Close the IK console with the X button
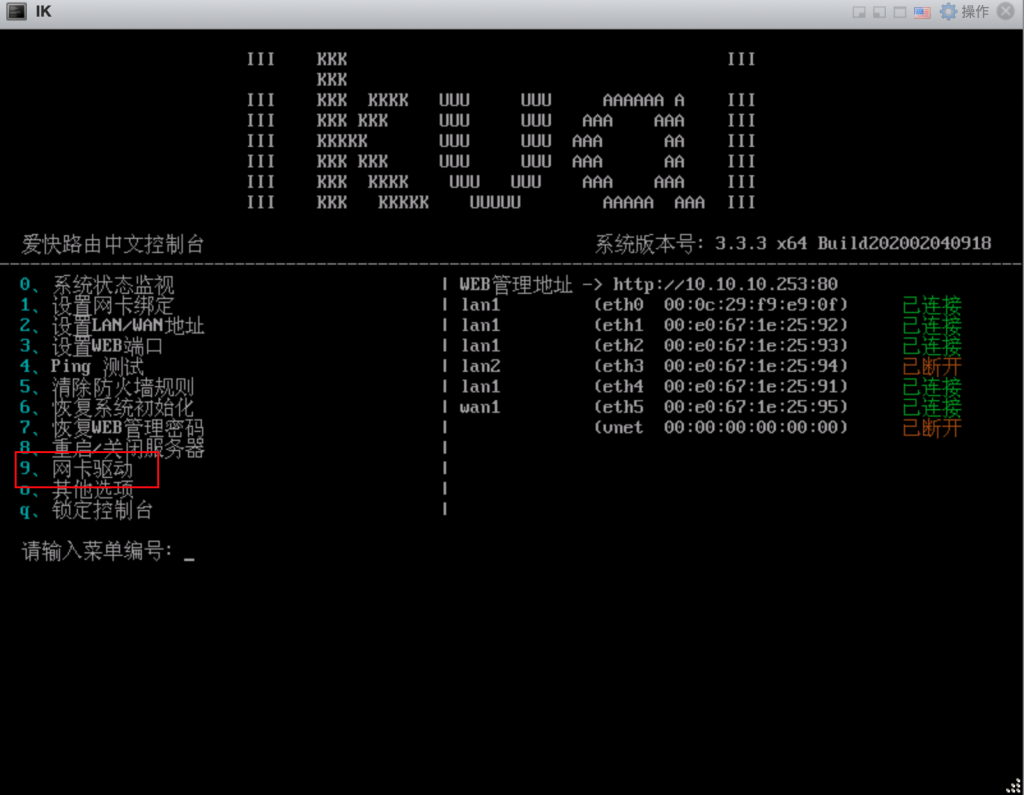Screen dimensions: 1024x795 point(1006,11)
